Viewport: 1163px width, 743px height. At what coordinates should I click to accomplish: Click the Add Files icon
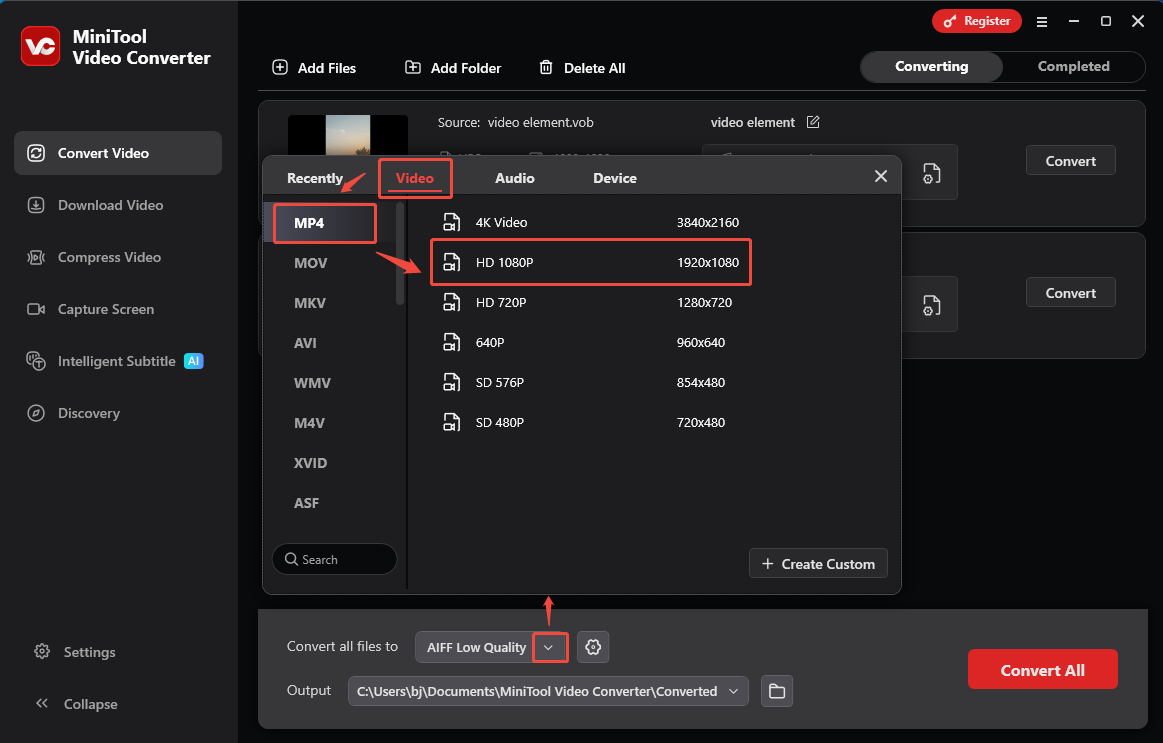(280, 67)
